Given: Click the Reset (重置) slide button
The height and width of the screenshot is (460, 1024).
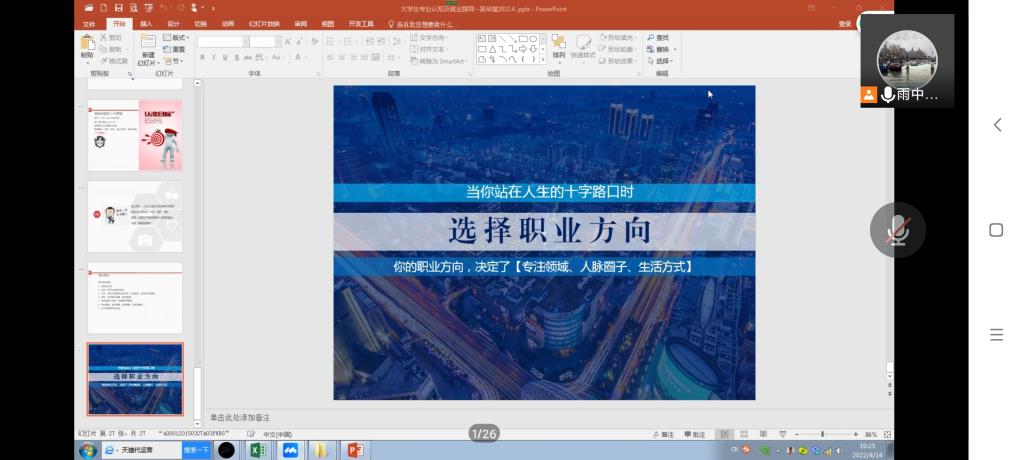Looking at the screenshot, I should click(176, 49).
